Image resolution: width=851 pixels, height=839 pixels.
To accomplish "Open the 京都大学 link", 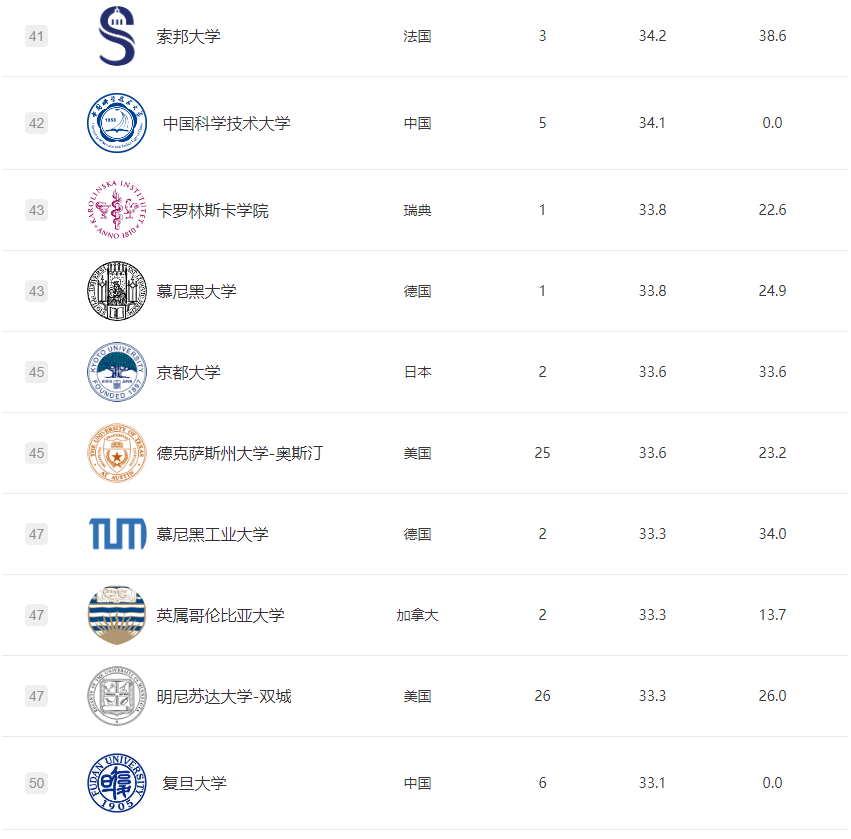I will coord(188,372).
